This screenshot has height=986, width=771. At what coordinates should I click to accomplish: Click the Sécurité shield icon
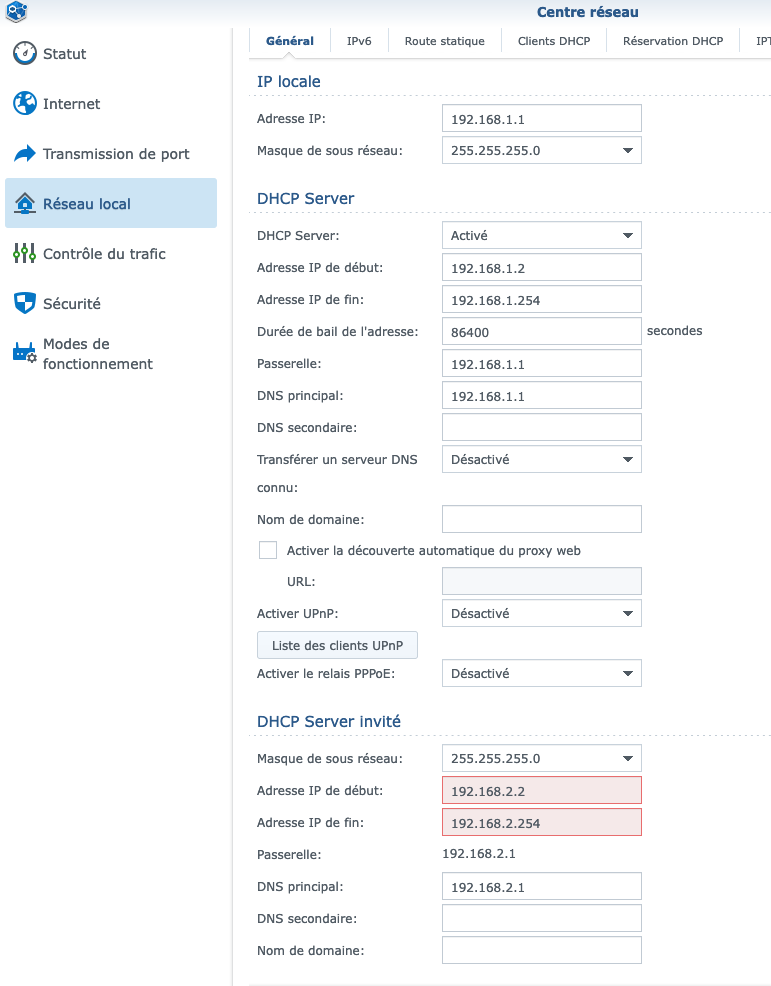[25, 304]
